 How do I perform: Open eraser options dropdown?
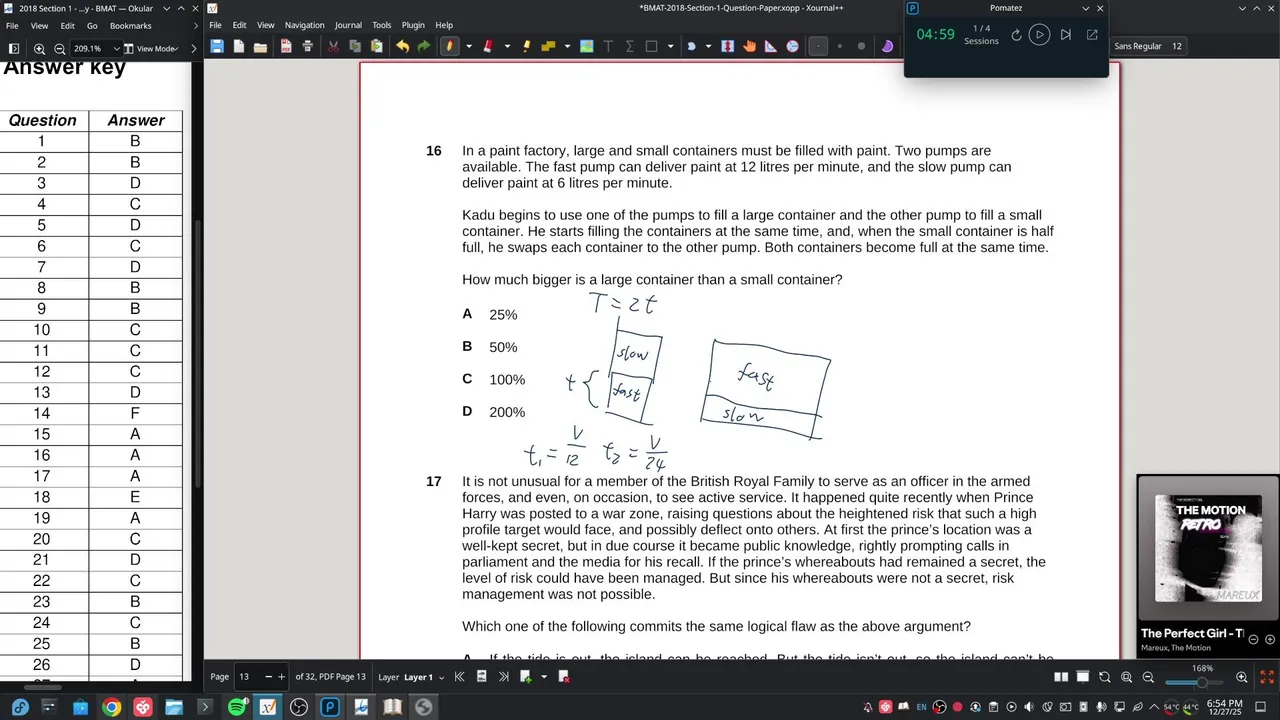click(x=507, y=46)
